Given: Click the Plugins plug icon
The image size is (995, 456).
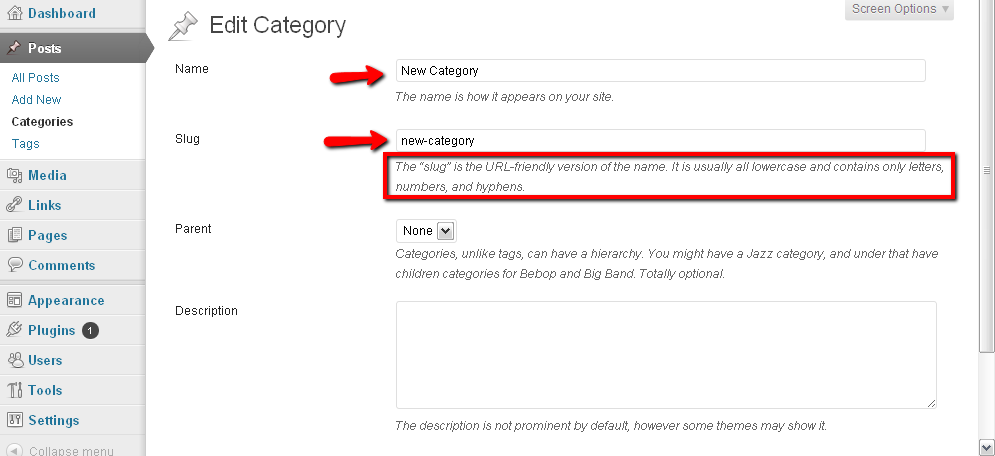Looking at the screenshot, I should (x=15, y=330).
